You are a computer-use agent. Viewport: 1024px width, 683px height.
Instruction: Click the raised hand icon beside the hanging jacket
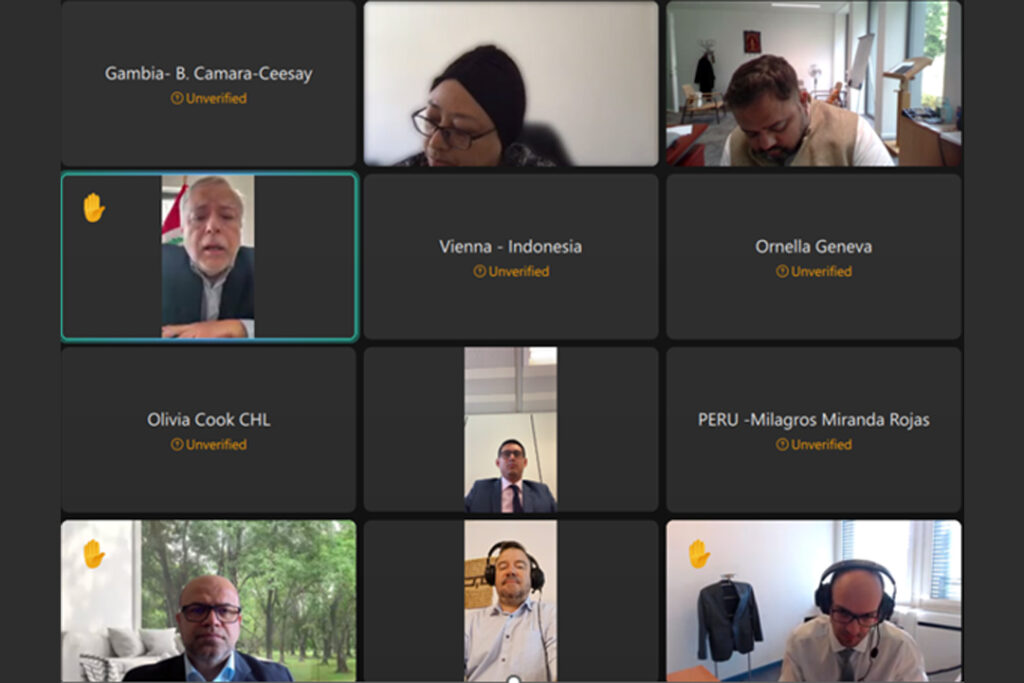point(699,554)
